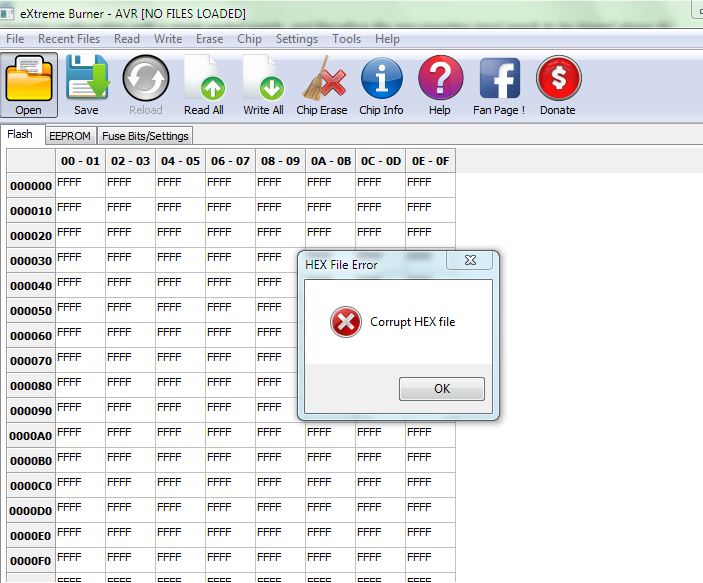703x583 pixels.
Task: Click FFFF cell in row 0000A0, column 0A - 0B
Action: (x=330, y=435)
